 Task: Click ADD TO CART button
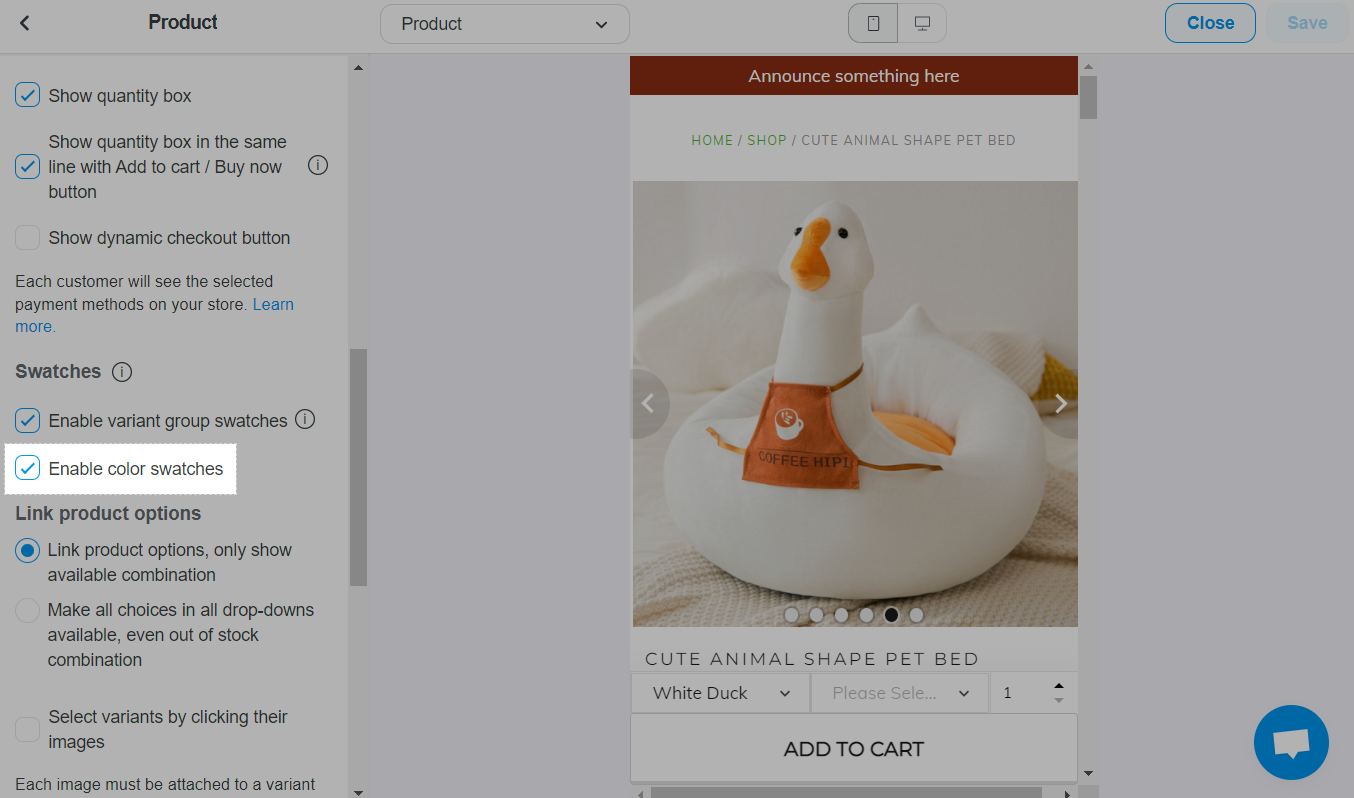coord(854,748)
